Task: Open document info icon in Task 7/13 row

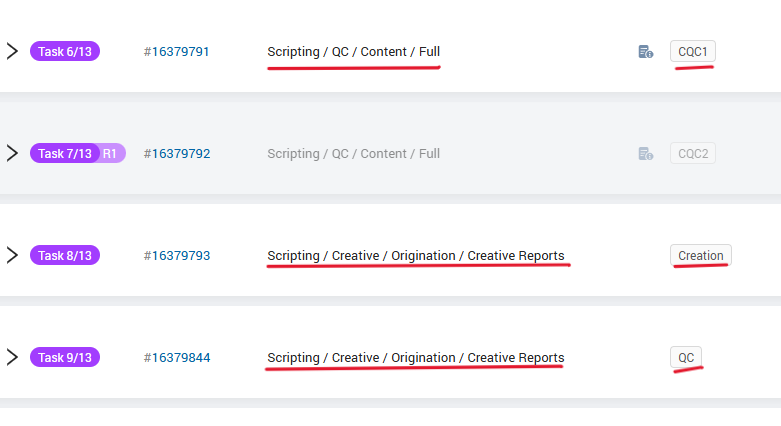Action: pos(646,153)
